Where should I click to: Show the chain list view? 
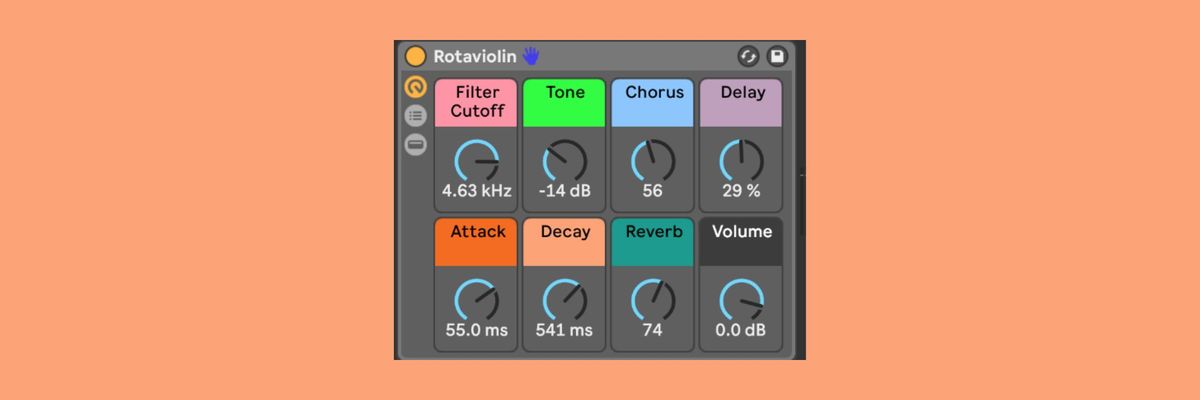(415, 116)
